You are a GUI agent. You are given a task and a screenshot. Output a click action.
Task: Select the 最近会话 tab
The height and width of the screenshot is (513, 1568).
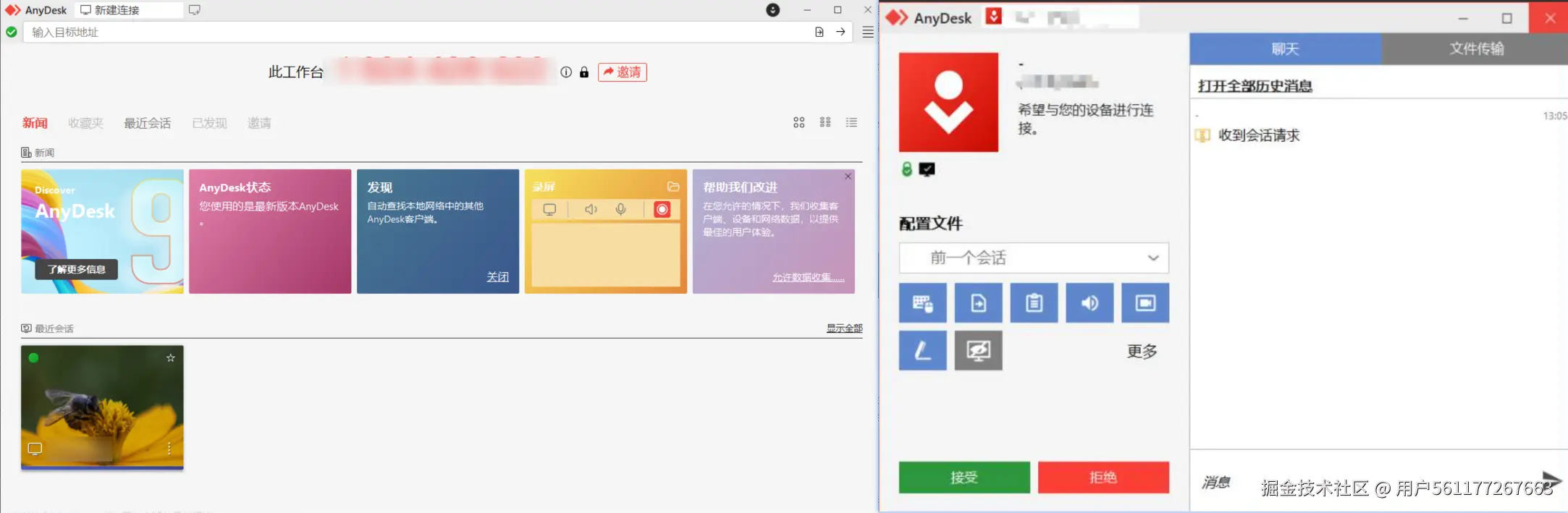click(148, 123)
